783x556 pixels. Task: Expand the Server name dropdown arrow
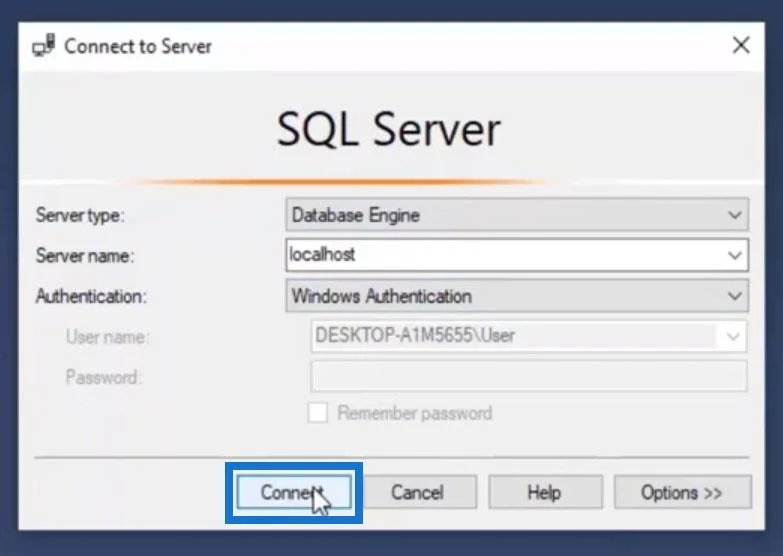click(x=735, y=255)
